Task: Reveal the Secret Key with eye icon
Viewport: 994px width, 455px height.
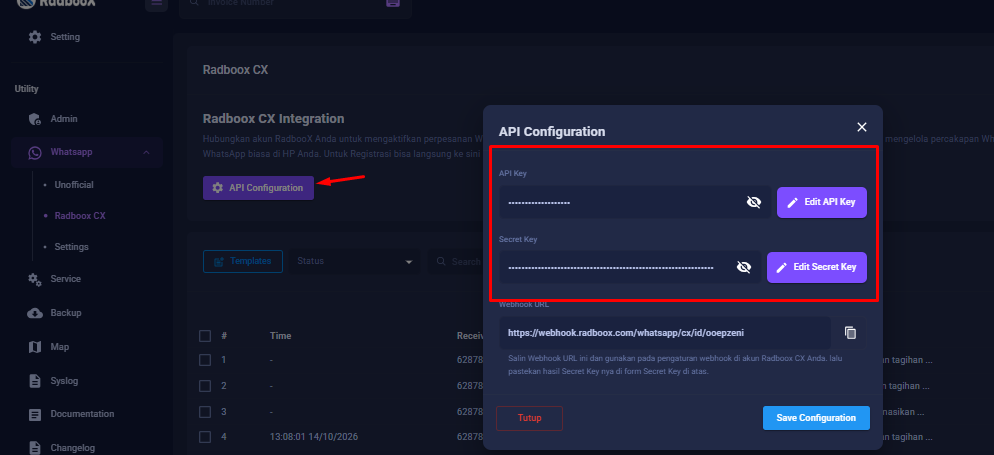Action: 744,267
